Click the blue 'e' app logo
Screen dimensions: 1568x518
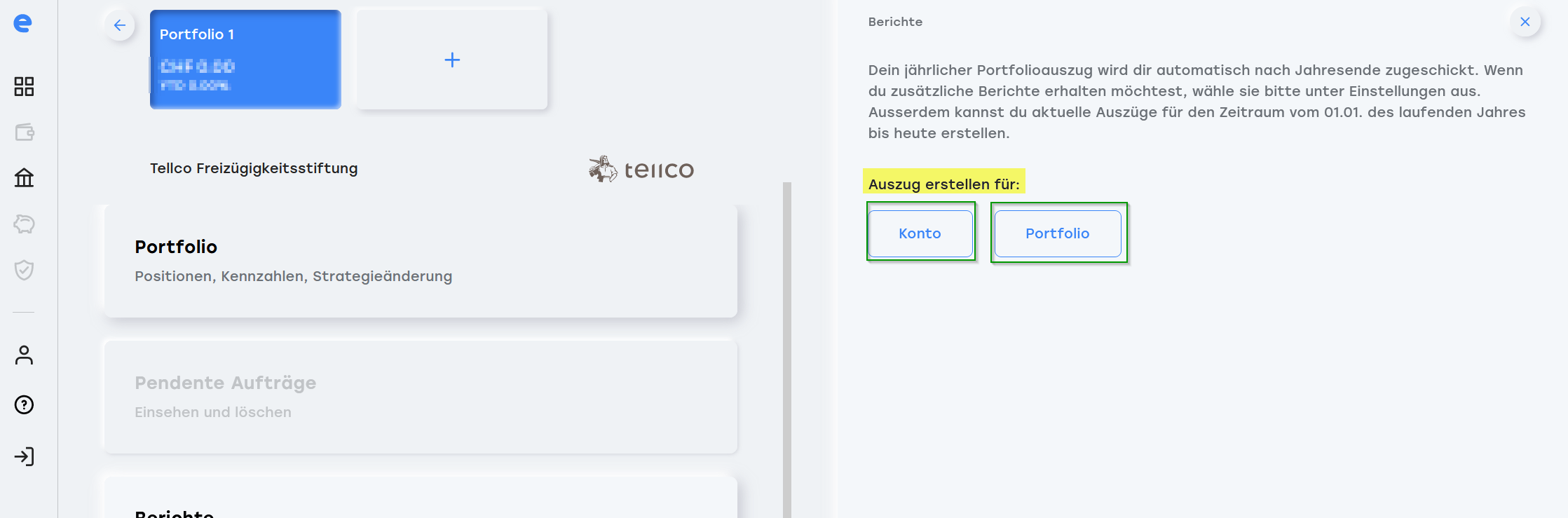pos(23,23)
